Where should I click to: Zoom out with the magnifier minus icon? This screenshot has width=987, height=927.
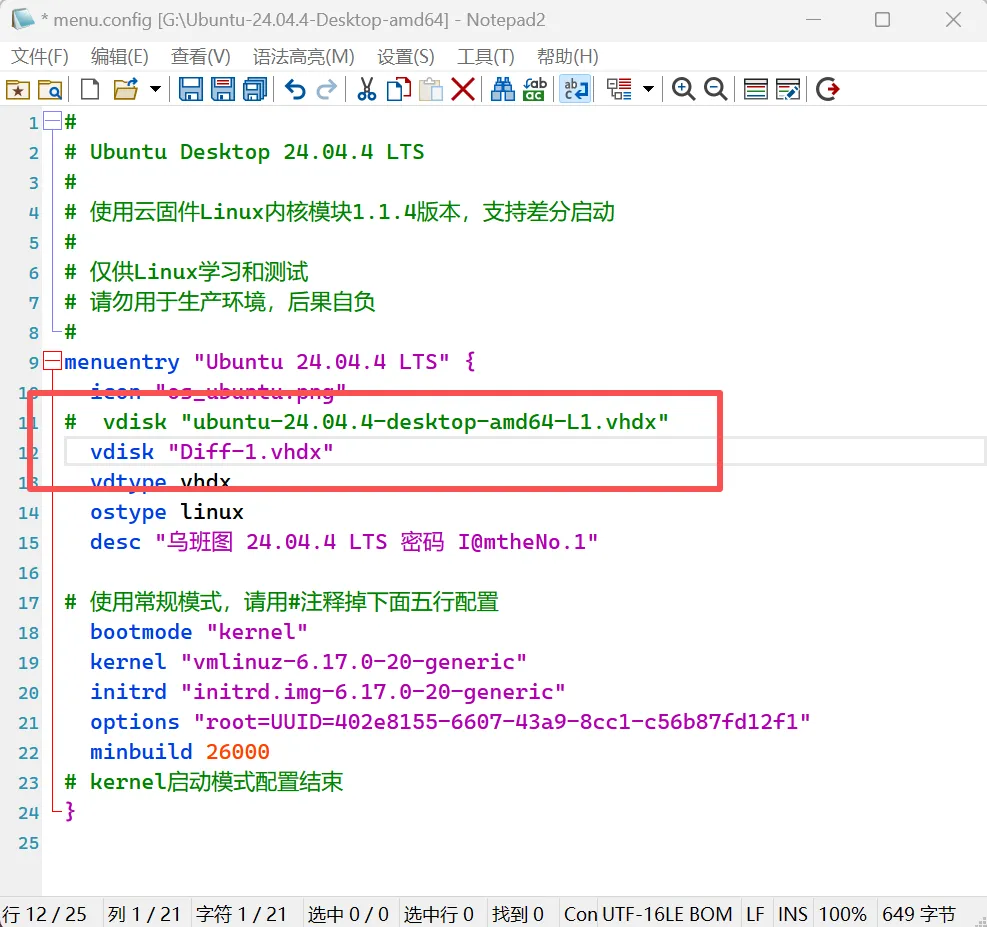(x=715, y=89)
